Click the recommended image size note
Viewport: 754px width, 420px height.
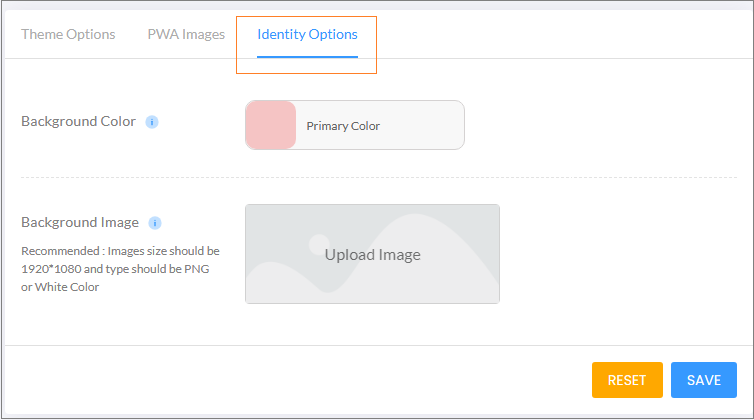[120, 269]
